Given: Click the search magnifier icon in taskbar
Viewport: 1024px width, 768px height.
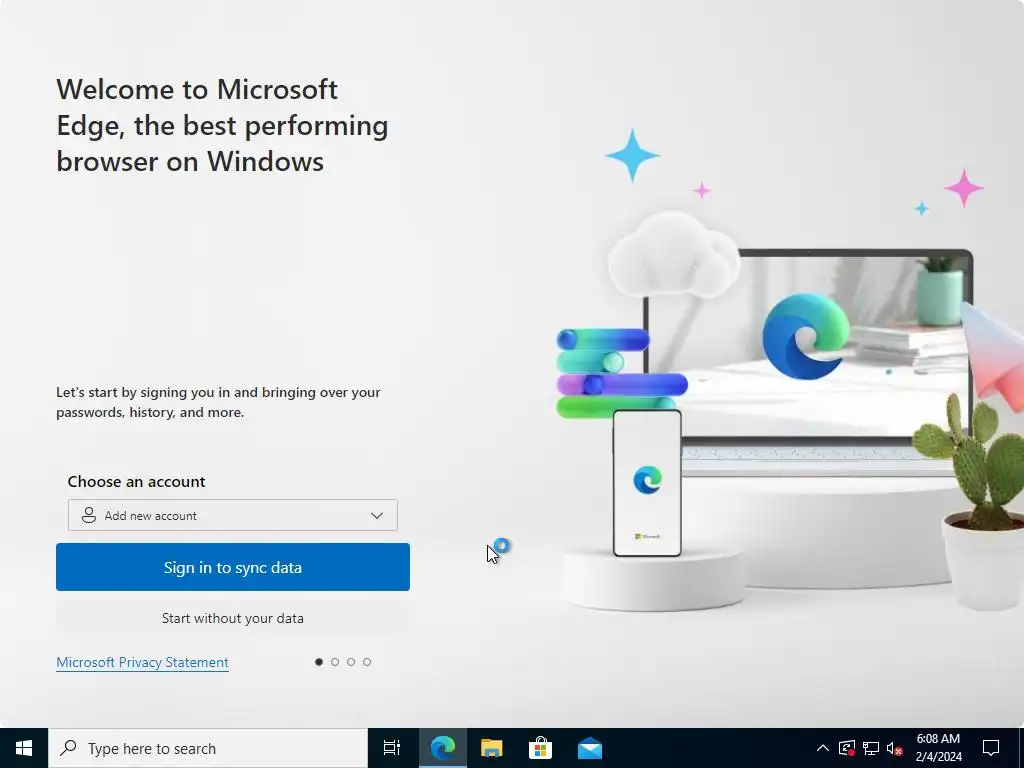Looking at the screenshot, I should click(68, 748).
